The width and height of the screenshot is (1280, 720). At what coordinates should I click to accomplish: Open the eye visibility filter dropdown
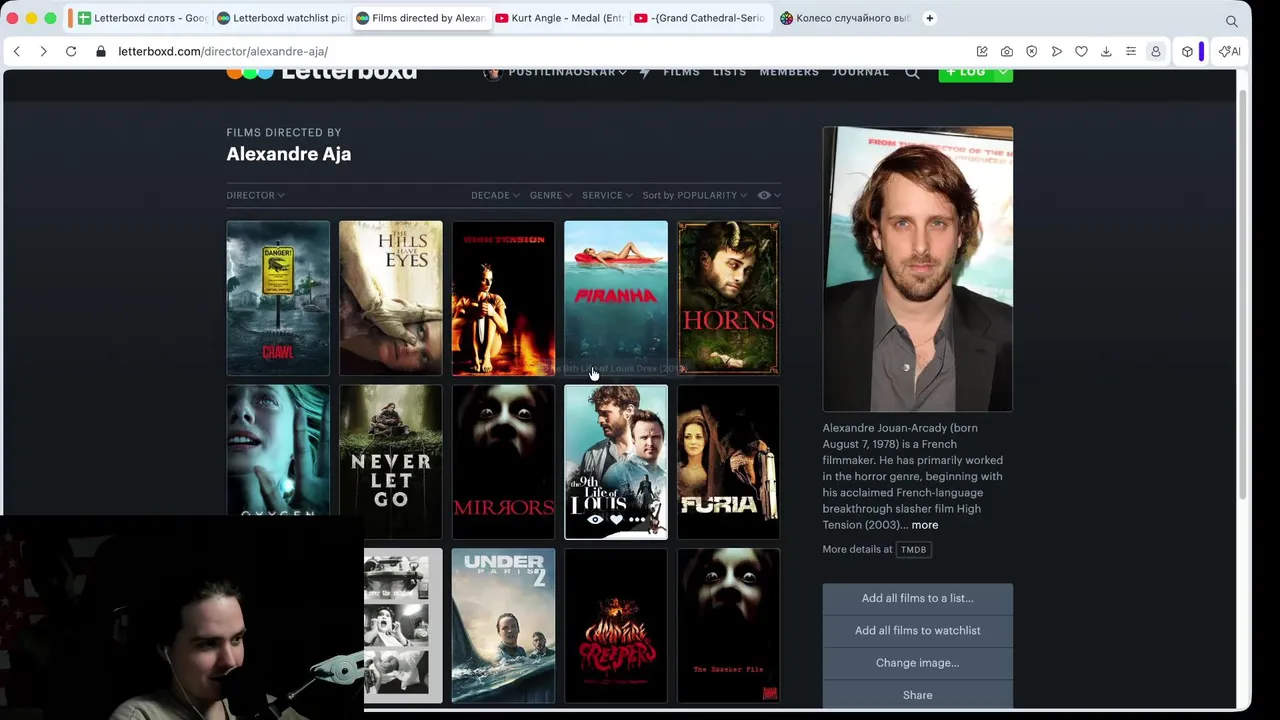(769, 195)
